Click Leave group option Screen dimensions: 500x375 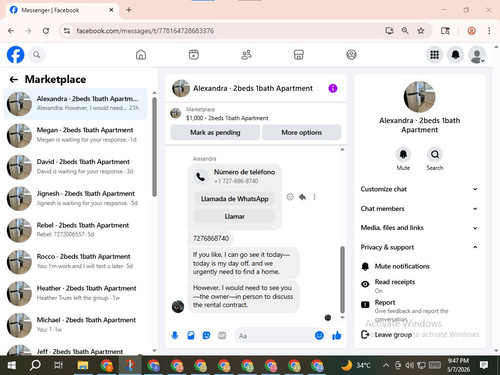[x=393, y=334]
